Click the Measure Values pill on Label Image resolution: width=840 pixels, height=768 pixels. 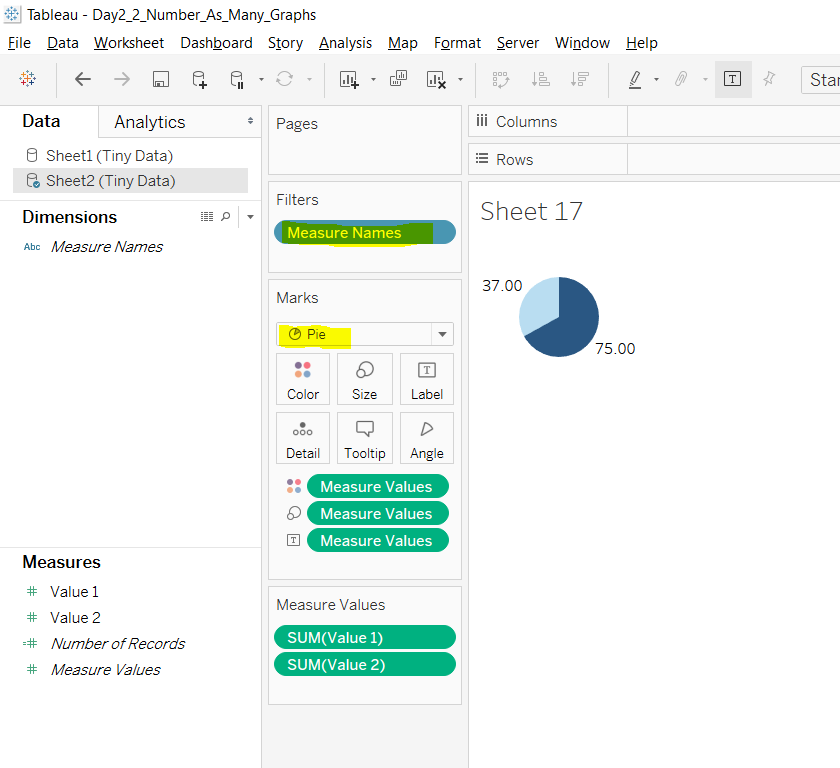(378, 540)
